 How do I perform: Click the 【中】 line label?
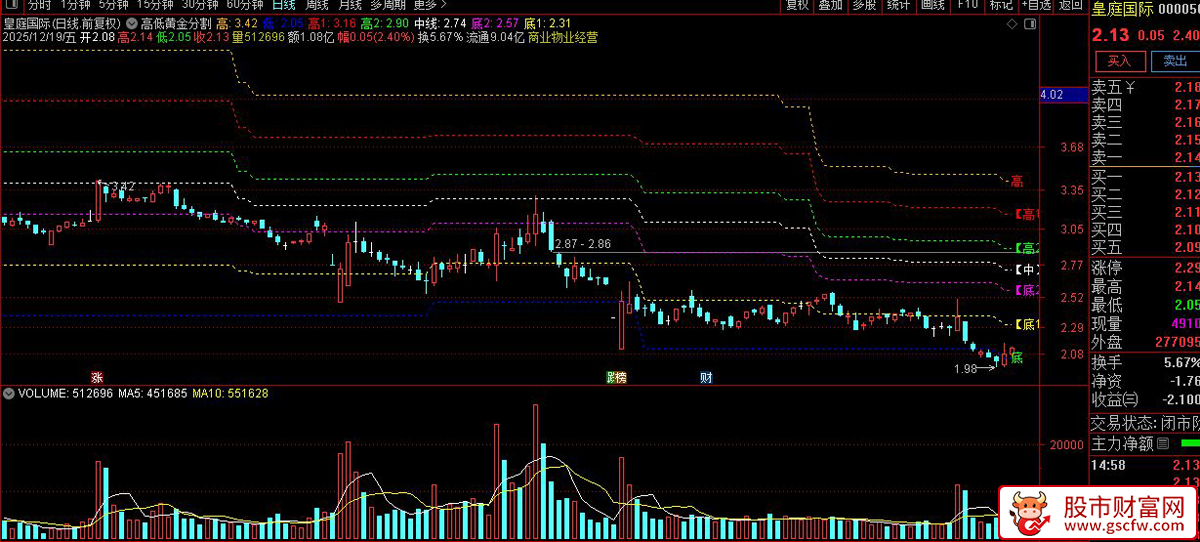(1027, 270)
